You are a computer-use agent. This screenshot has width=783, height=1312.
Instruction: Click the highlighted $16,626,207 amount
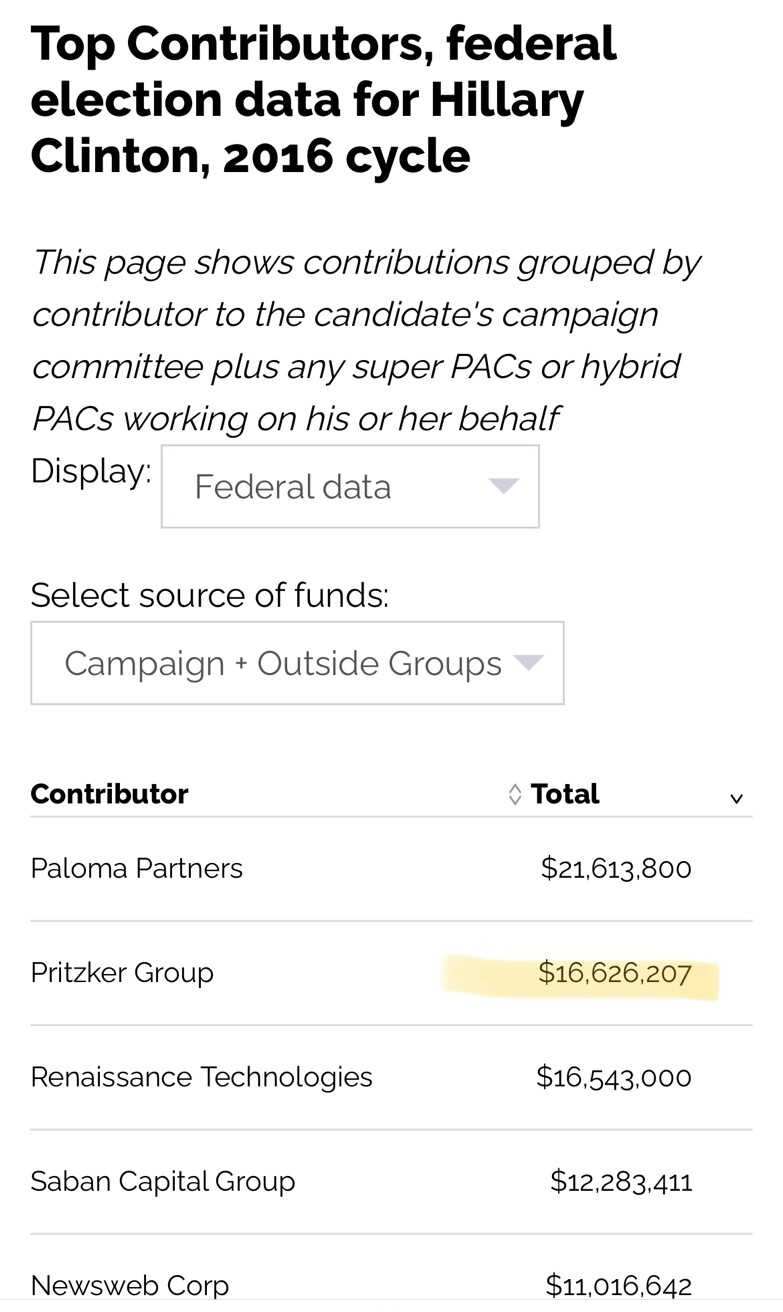click(x=615, y=973)
